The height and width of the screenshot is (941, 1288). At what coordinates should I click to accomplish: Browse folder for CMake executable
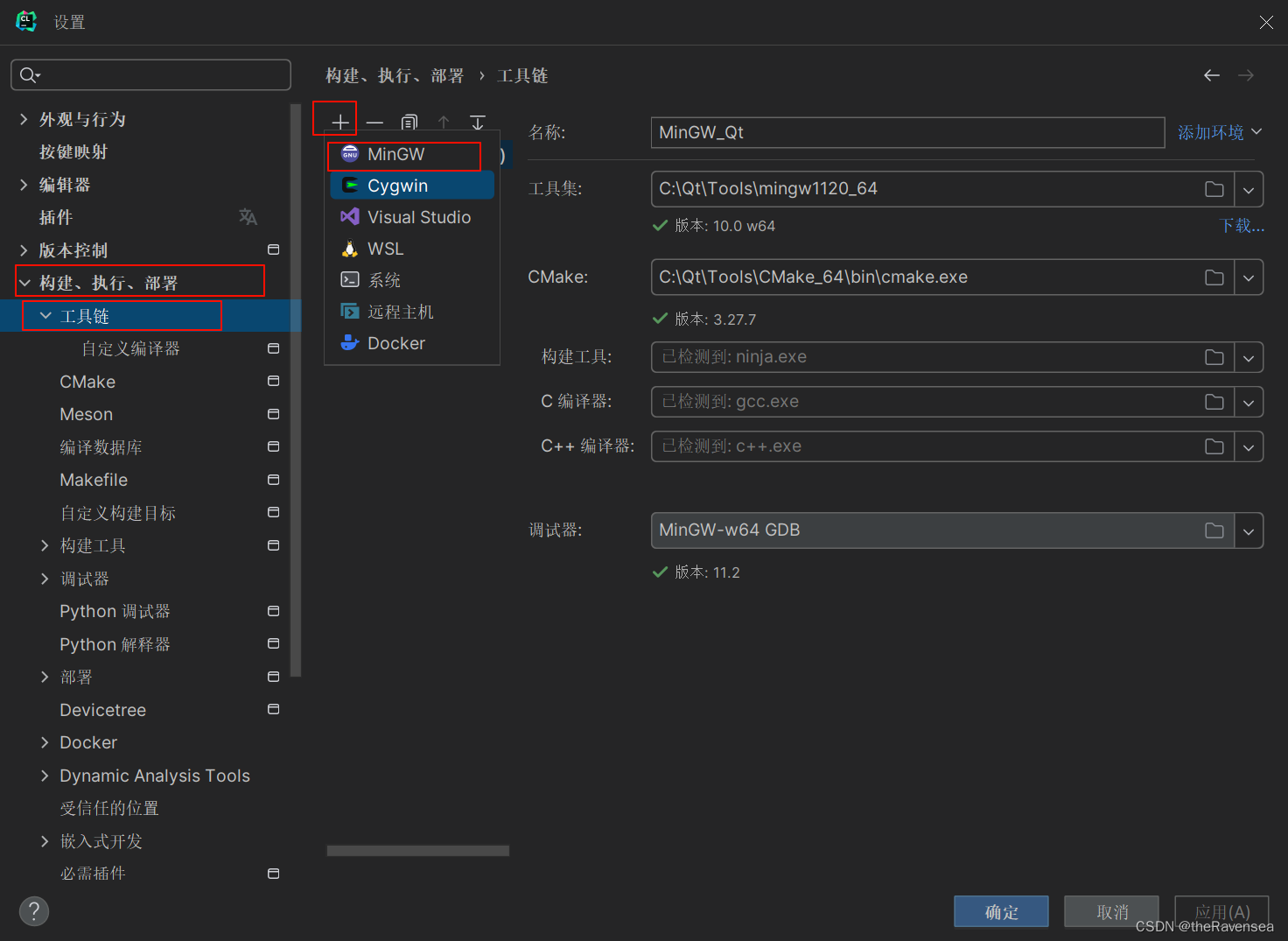[x=1214, y=277]
